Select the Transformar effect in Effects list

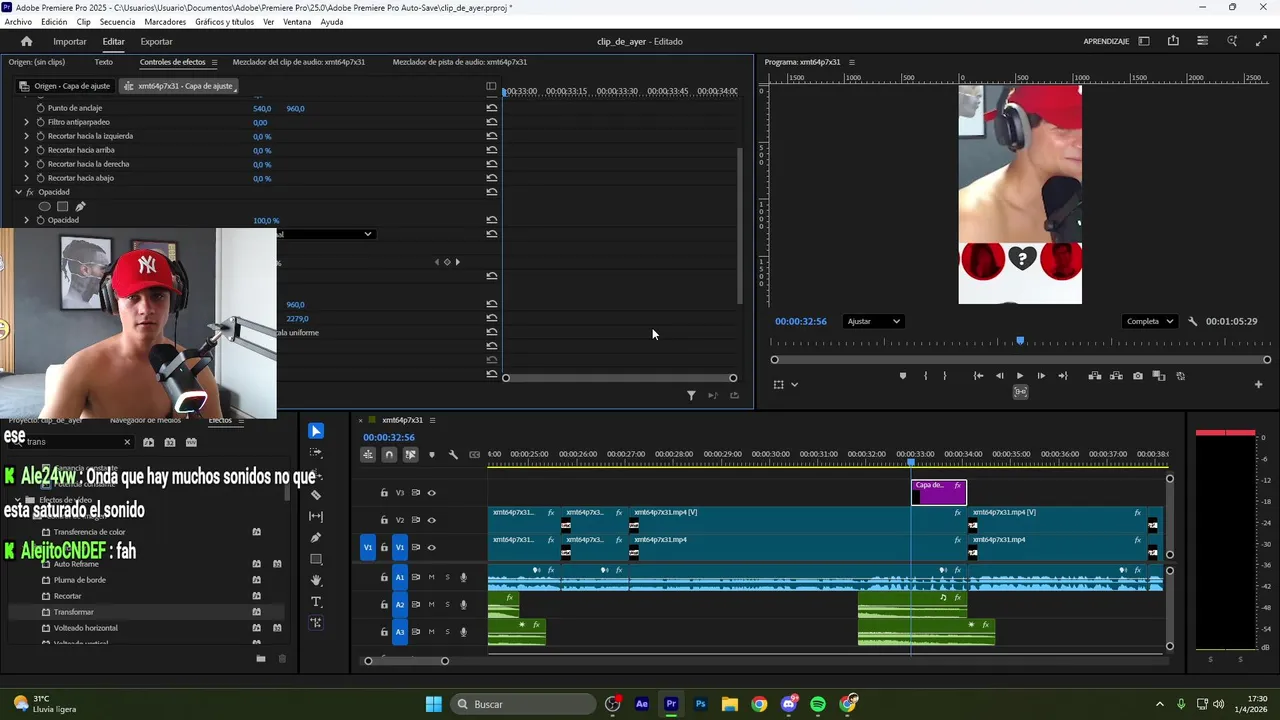74,612
